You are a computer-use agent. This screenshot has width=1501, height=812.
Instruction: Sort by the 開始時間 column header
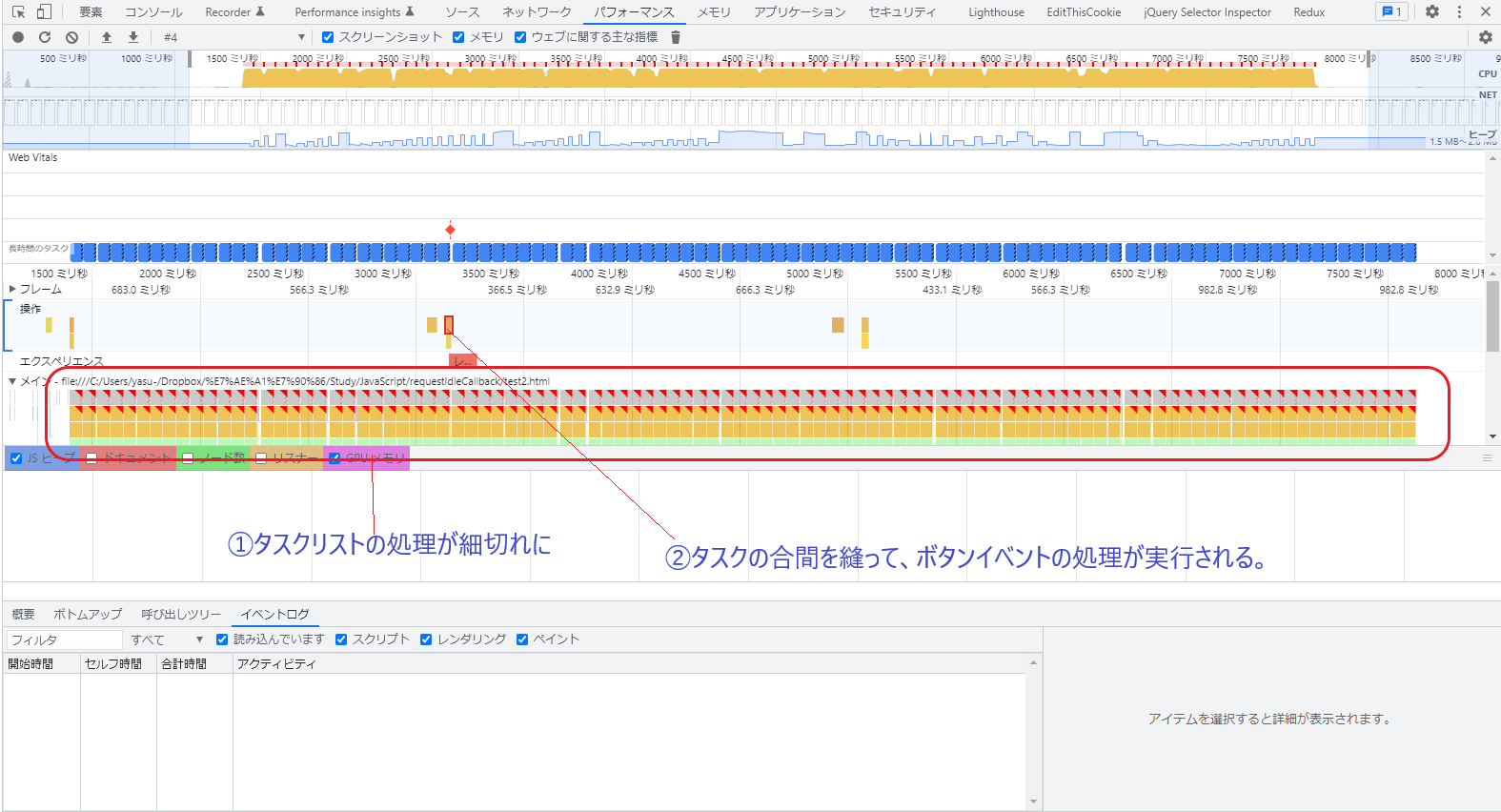[x=41, y=663]
